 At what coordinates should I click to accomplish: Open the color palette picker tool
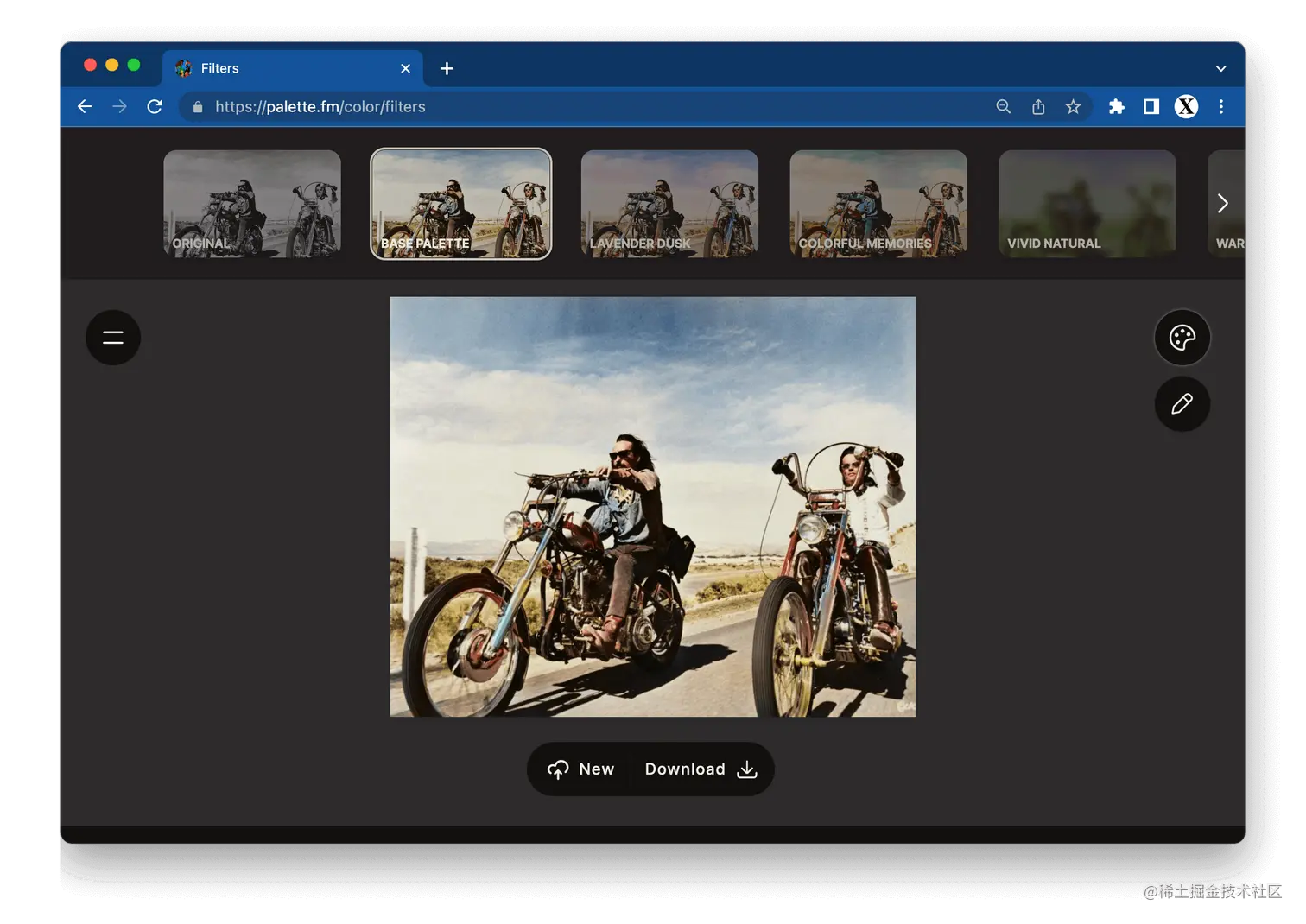point(1182,338)
